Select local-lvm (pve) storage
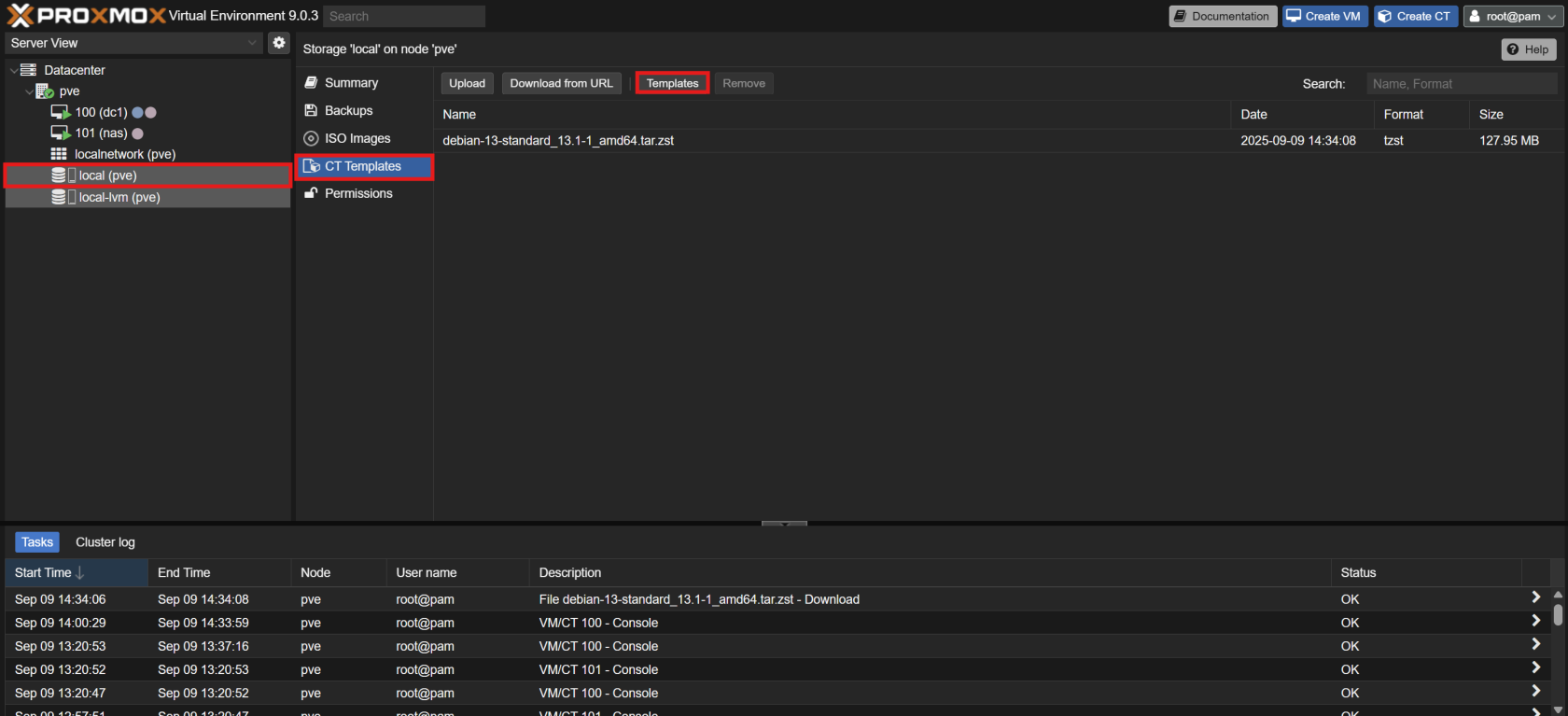 119,197
